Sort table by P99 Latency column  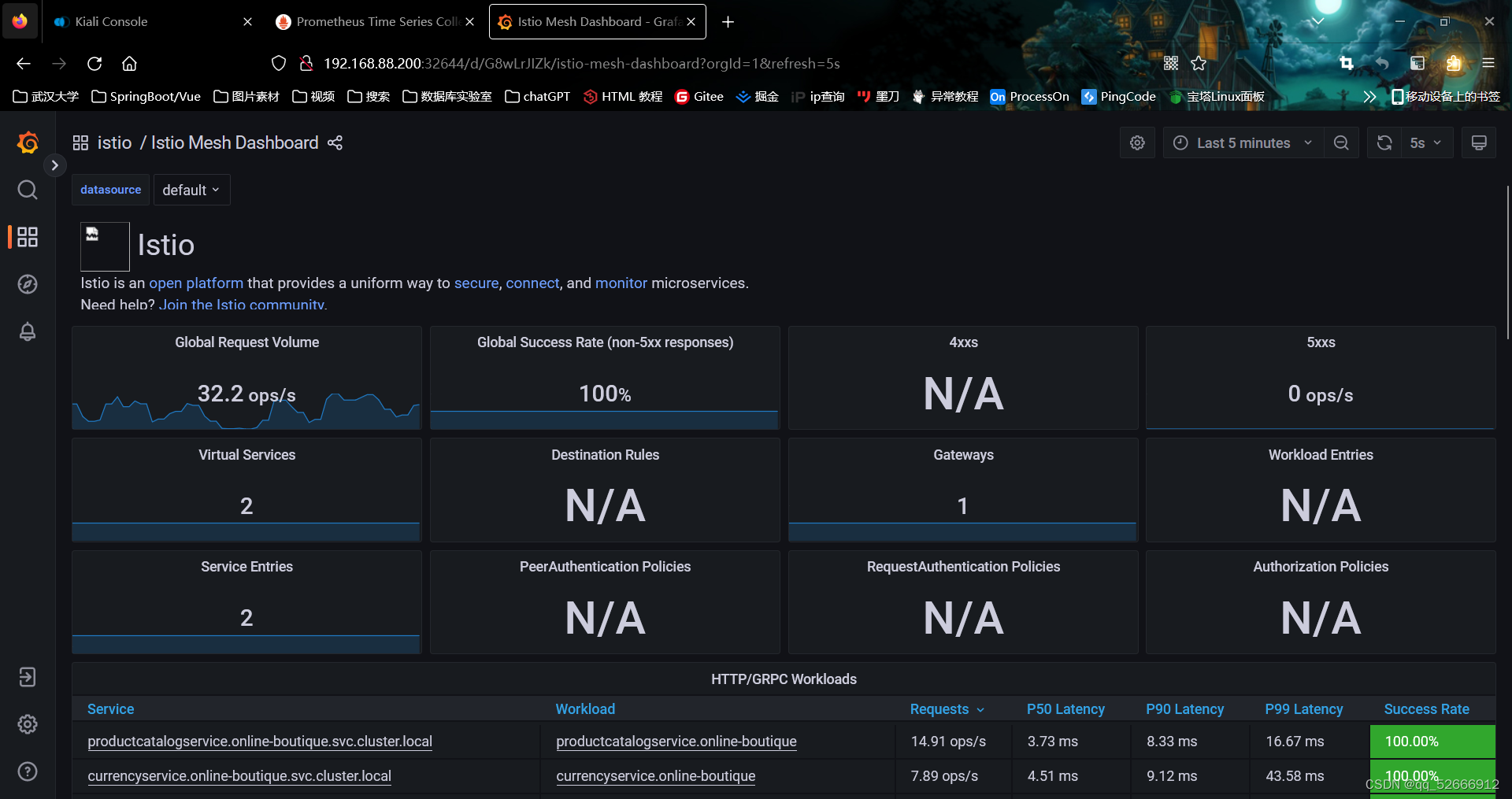(1303, 709)
